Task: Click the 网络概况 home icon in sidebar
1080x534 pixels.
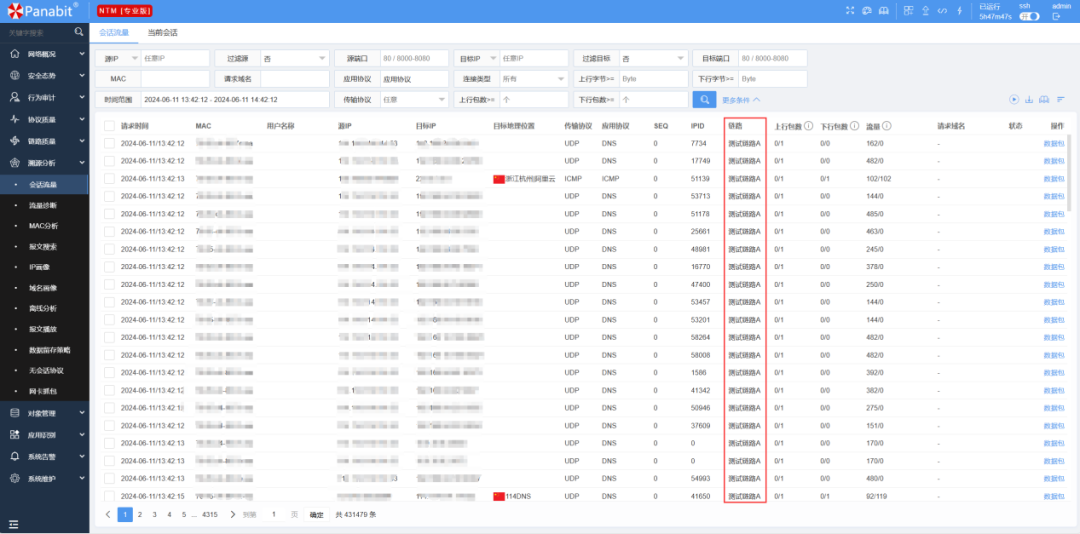Action: point(14,54)
